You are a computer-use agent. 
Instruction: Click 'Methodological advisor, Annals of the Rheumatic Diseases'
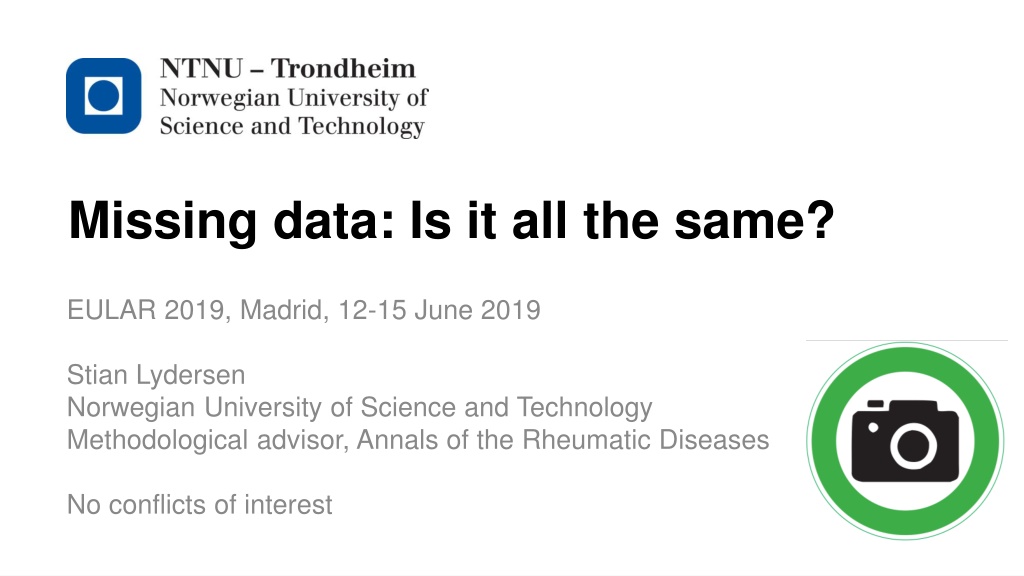[x=418, y=440]
